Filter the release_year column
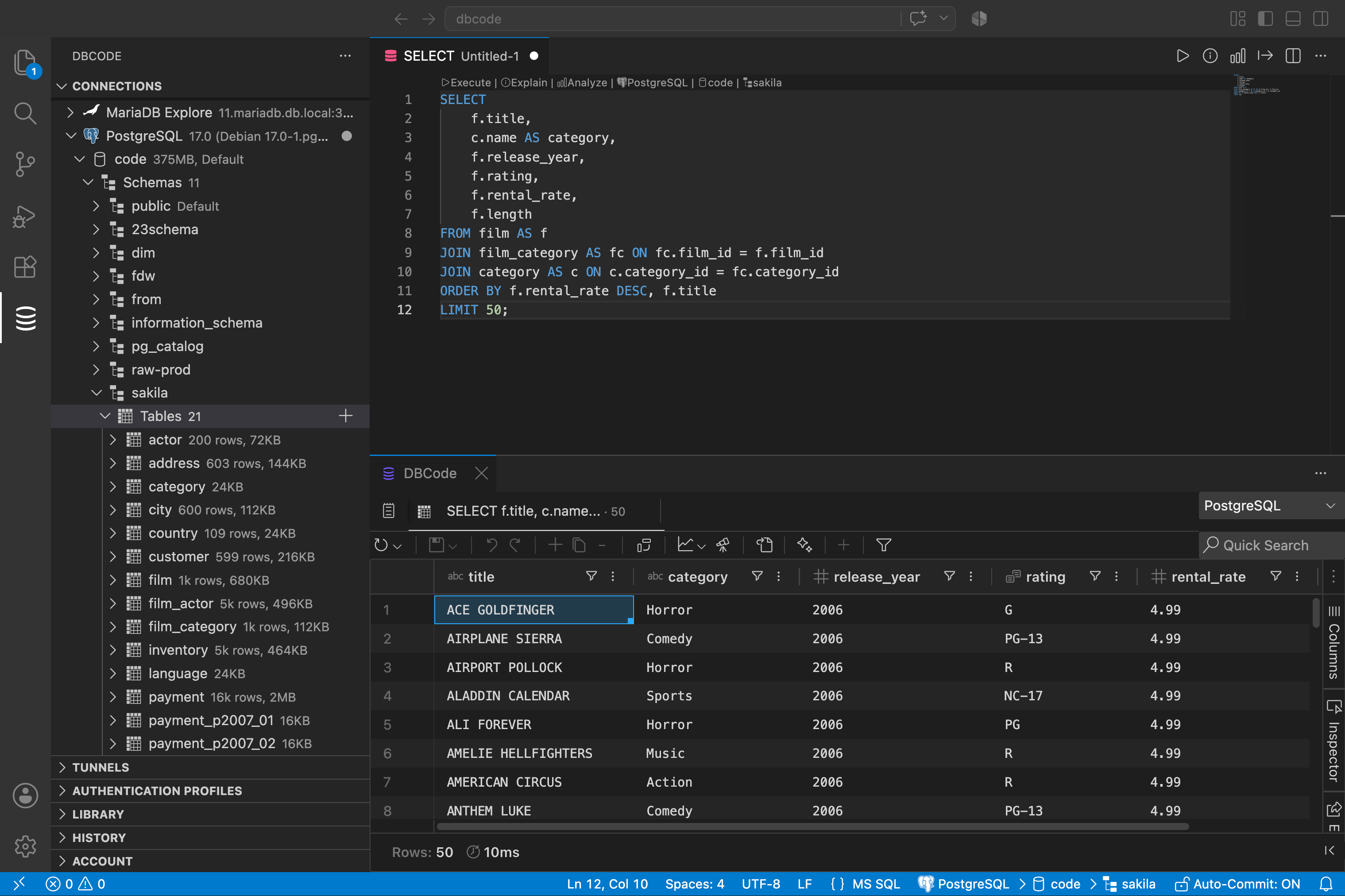Image resolution: width=1345 pixels, height=896 pixels. pyautogui.click(x=949, y=576)
